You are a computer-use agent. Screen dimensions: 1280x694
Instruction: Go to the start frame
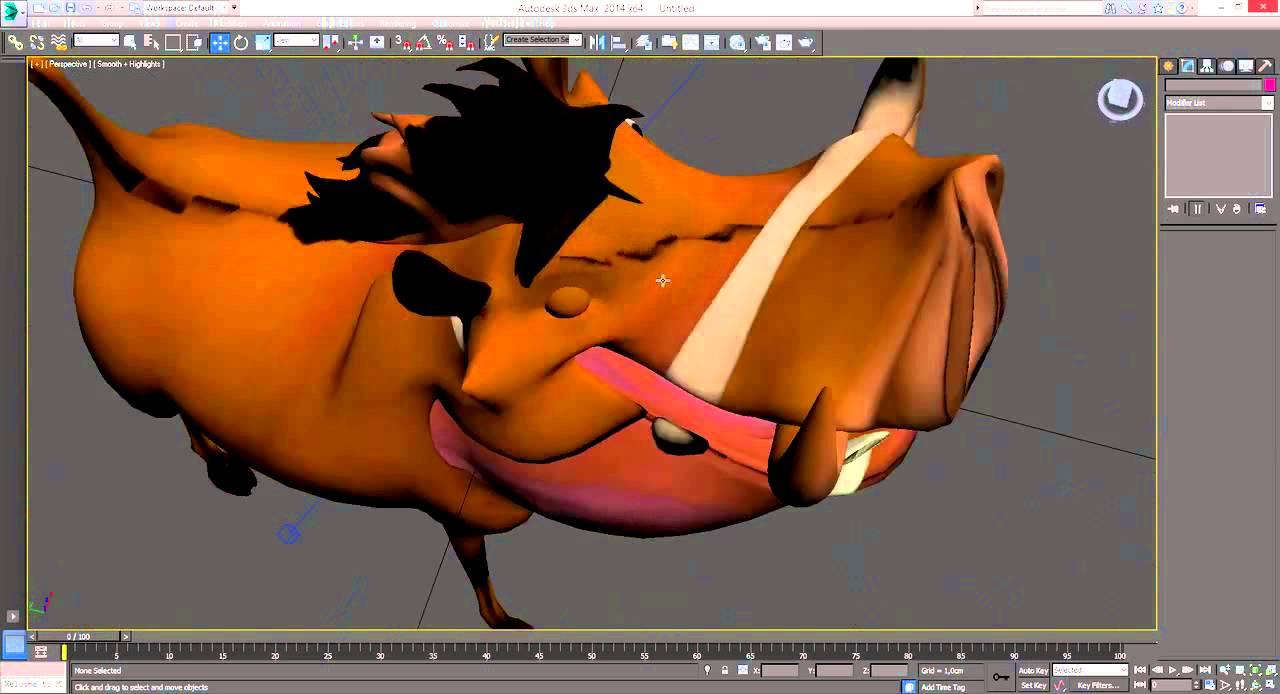pos(1139,670)
